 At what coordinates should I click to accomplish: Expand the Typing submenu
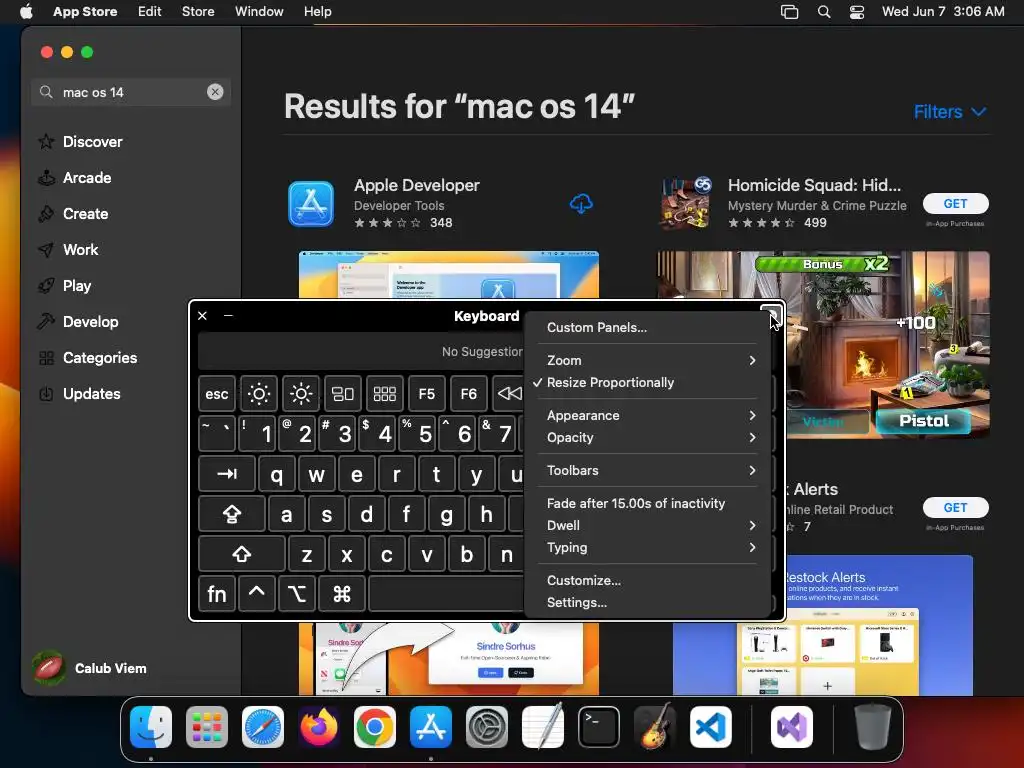pyautogui.click(x=647, y=548)
